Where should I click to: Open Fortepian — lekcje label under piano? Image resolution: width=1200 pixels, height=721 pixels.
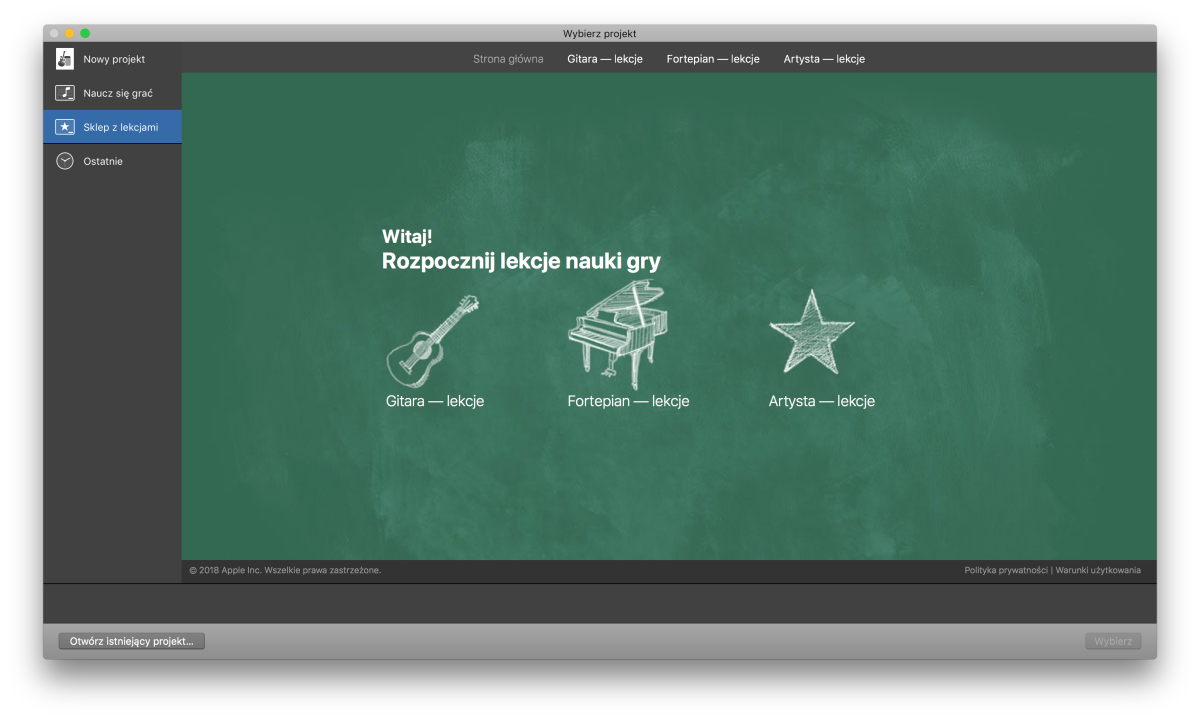click(628, 401)
